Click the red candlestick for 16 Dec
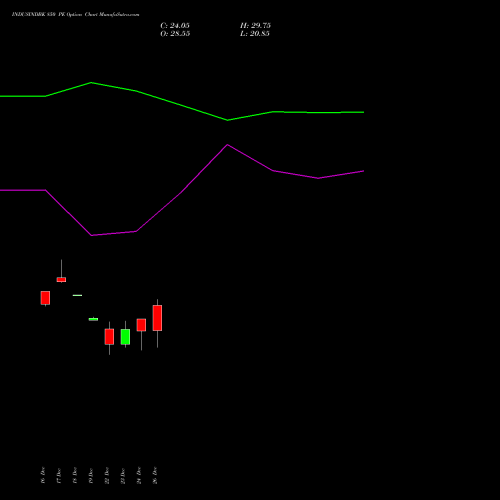This screenshot has width=500, height=500. pos(45,298)
